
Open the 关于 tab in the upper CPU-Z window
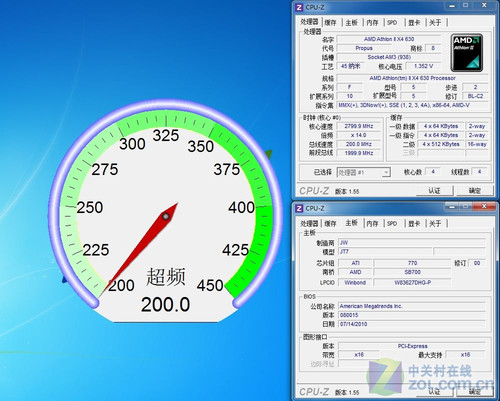[435, 23]
